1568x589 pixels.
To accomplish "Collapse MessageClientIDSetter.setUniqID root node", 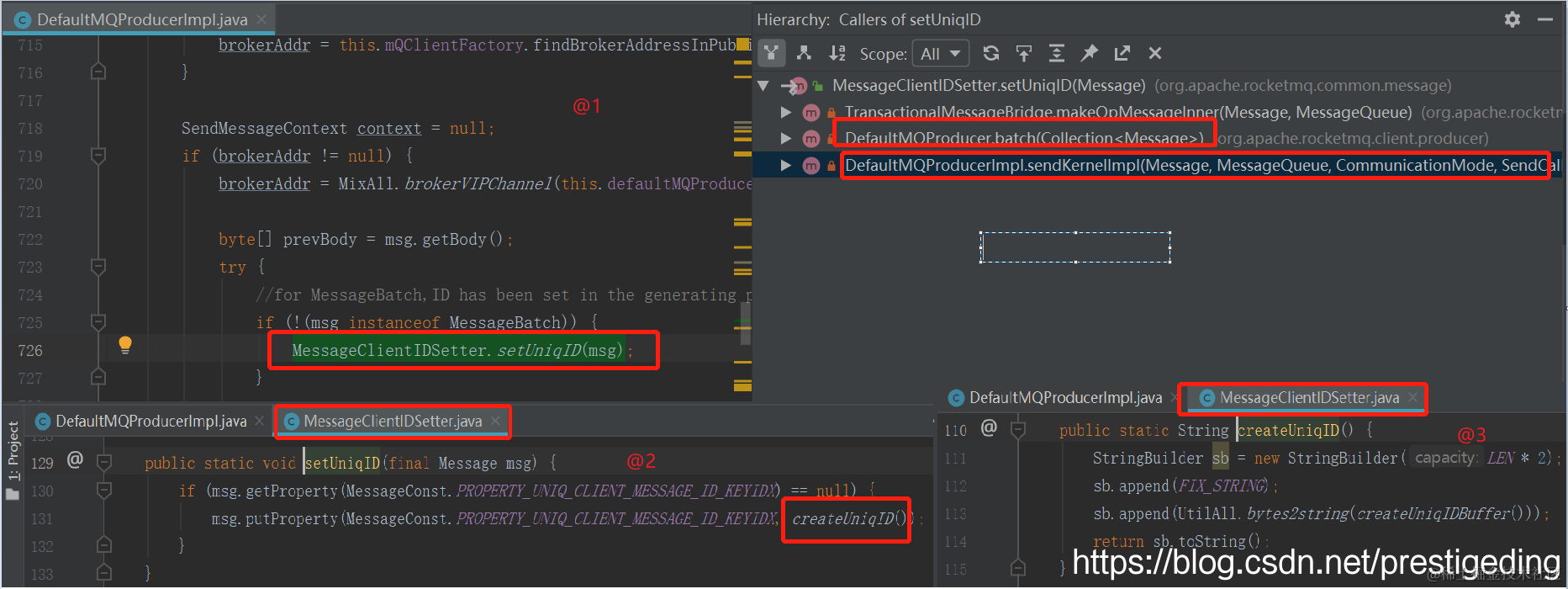I will click(x=763, y=85).
